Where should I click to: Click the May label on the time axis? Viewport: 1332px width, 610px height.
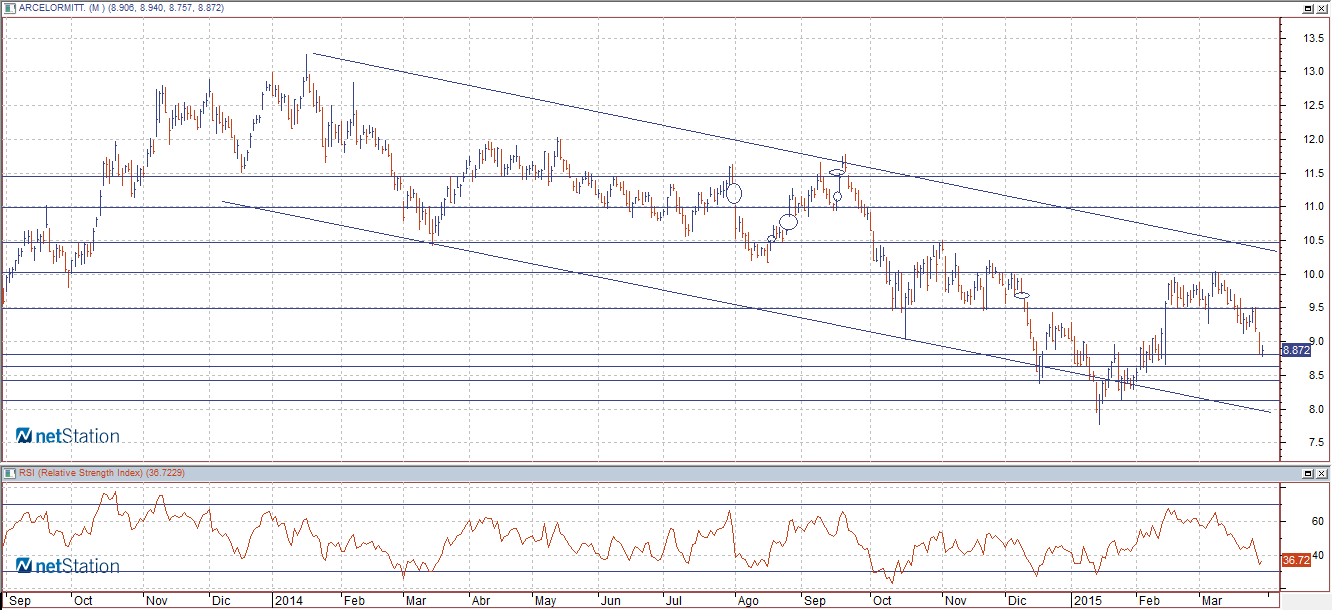click(545, 601)
